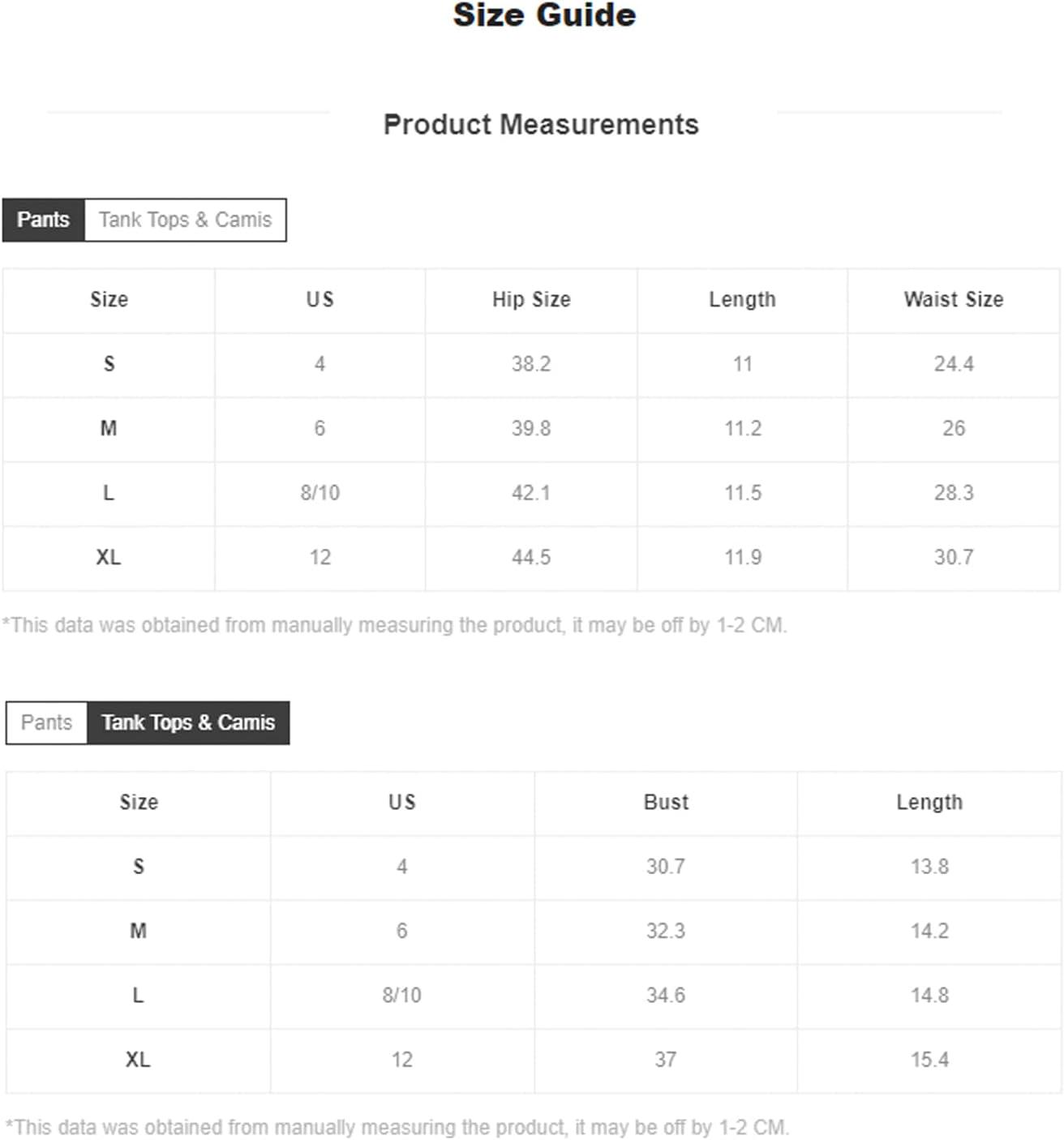The height and width of the screenshot is (1140, 1064).
Task: Click tank top length value 15.4
Action: 929,1060
